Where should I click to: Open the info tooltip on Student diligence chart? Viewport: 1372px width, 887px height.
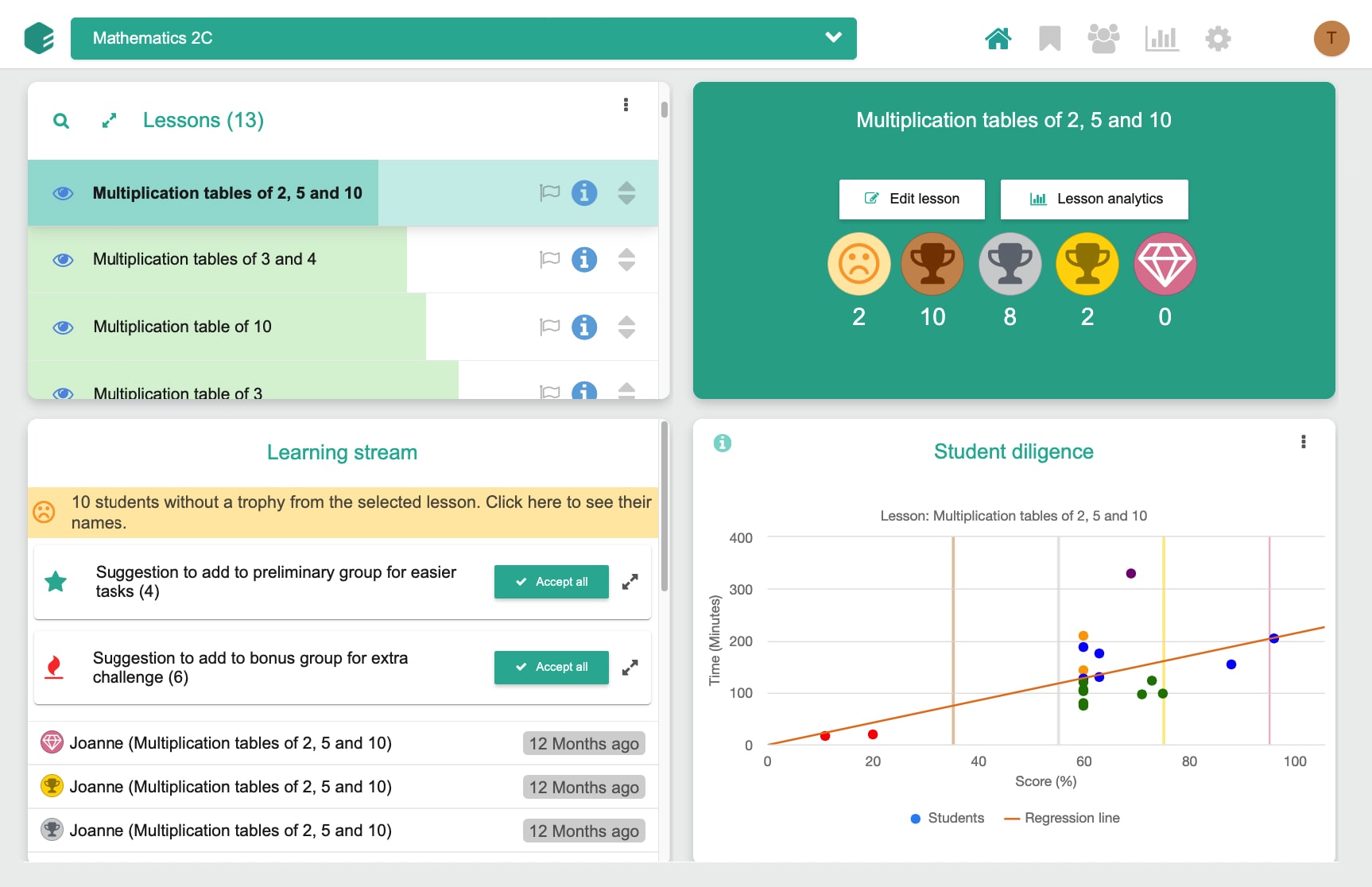point(723,443)
